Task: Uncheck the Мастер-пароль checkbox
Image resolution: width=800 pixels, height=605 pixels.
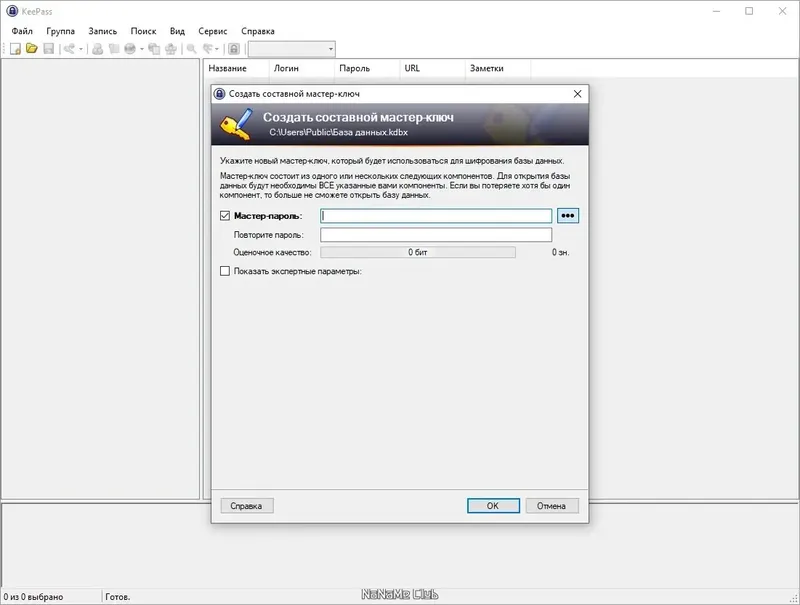Action: click(x=225, y=216)
